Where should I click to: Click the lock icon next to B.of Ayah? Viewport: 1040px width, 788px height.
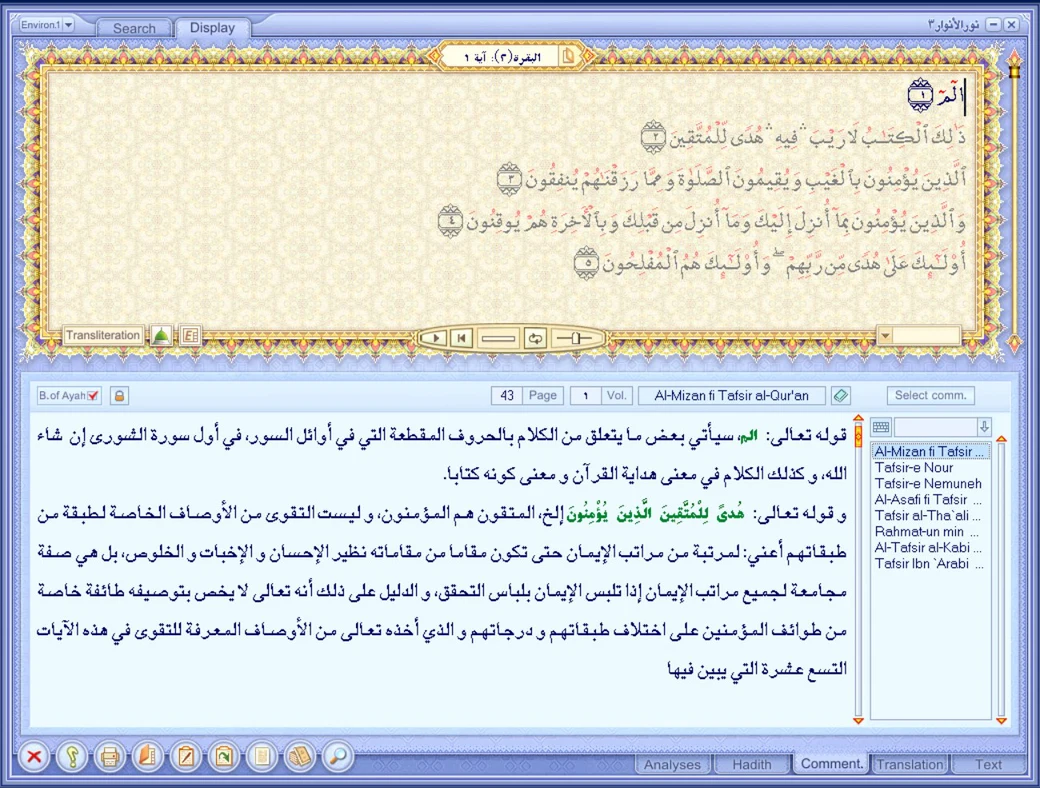pyautogui.click(x=119, y=396)
